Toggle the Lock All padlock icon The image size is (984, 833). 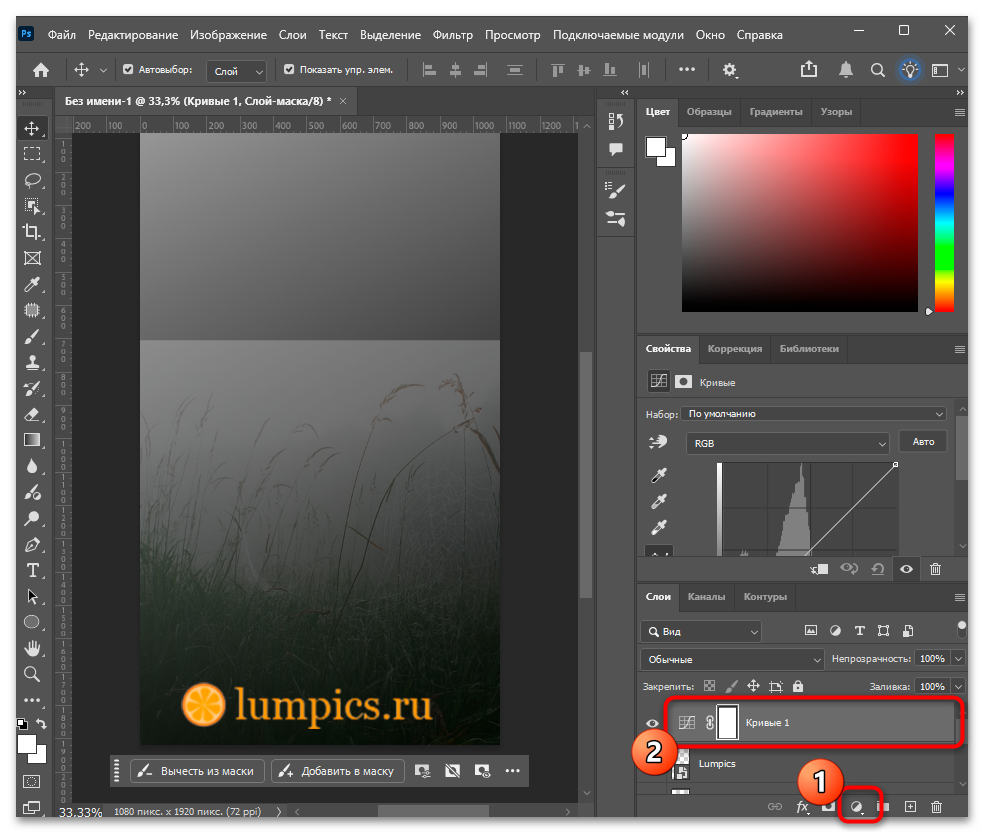pyautogui.click(x=798, y=686)
